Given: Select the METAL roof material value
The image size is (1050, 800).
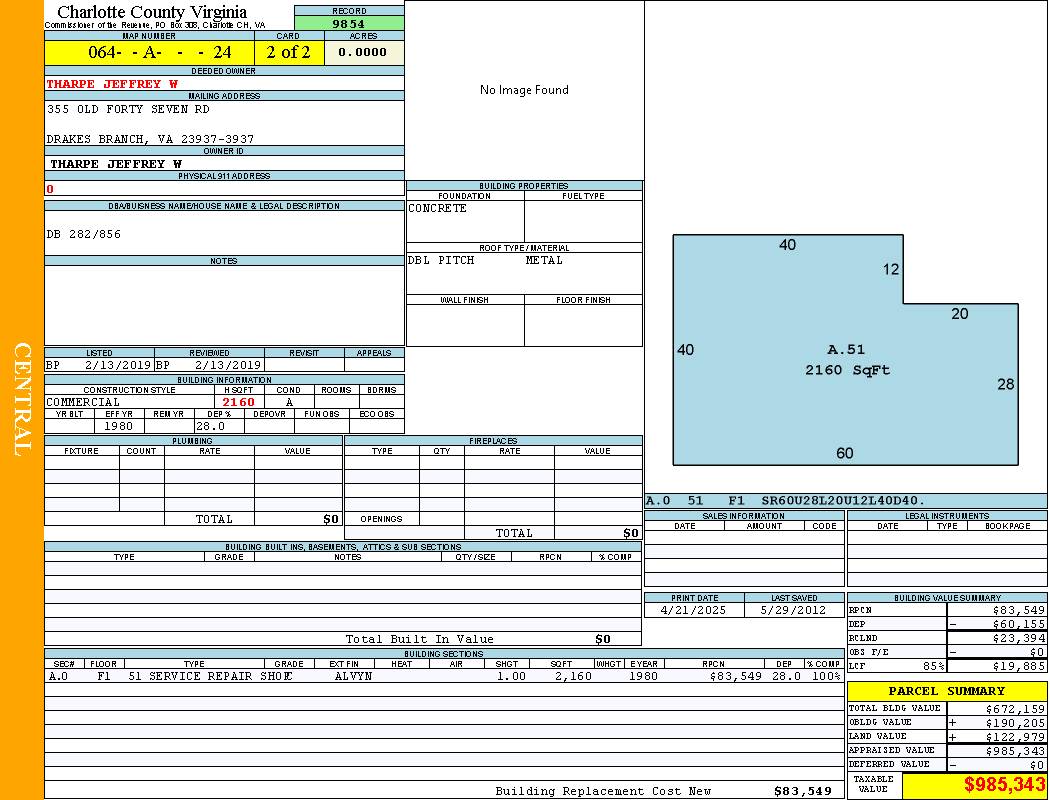Looking at the screenshot, I should (544, 260).
